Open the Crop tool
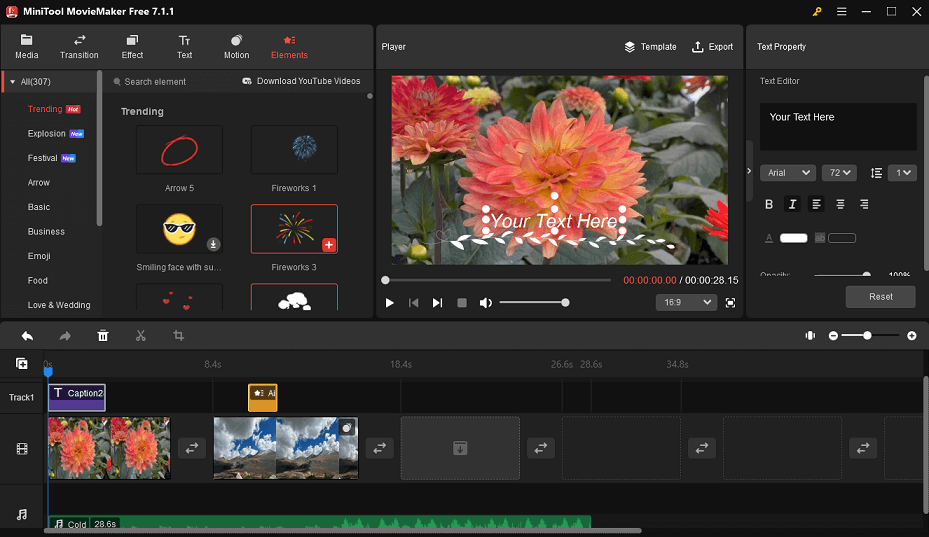 [178, 336]
